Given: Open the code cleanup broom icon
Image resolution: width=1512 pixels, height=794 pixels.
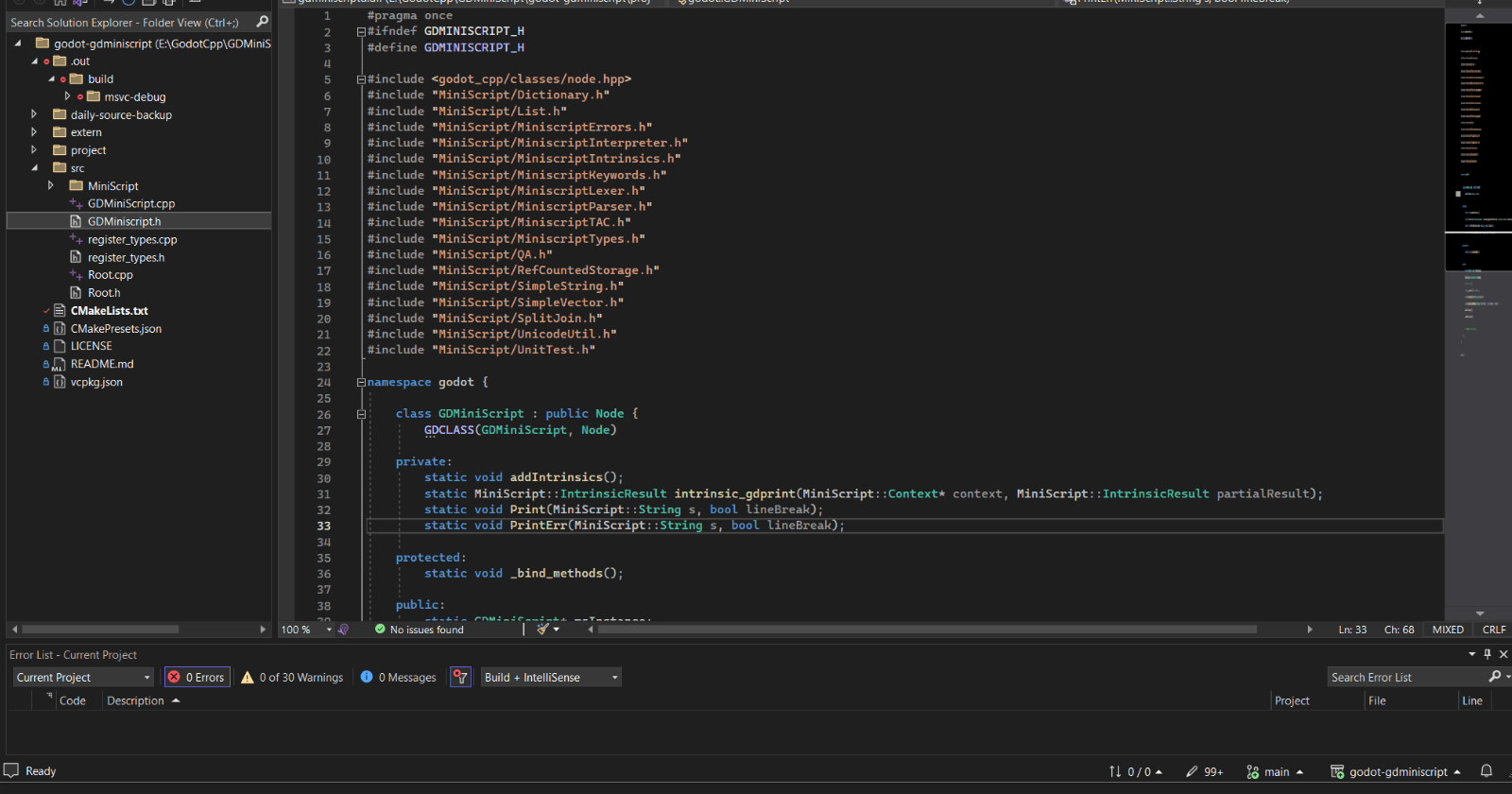Looking at the screenshot, I should (x=542, y=629).
